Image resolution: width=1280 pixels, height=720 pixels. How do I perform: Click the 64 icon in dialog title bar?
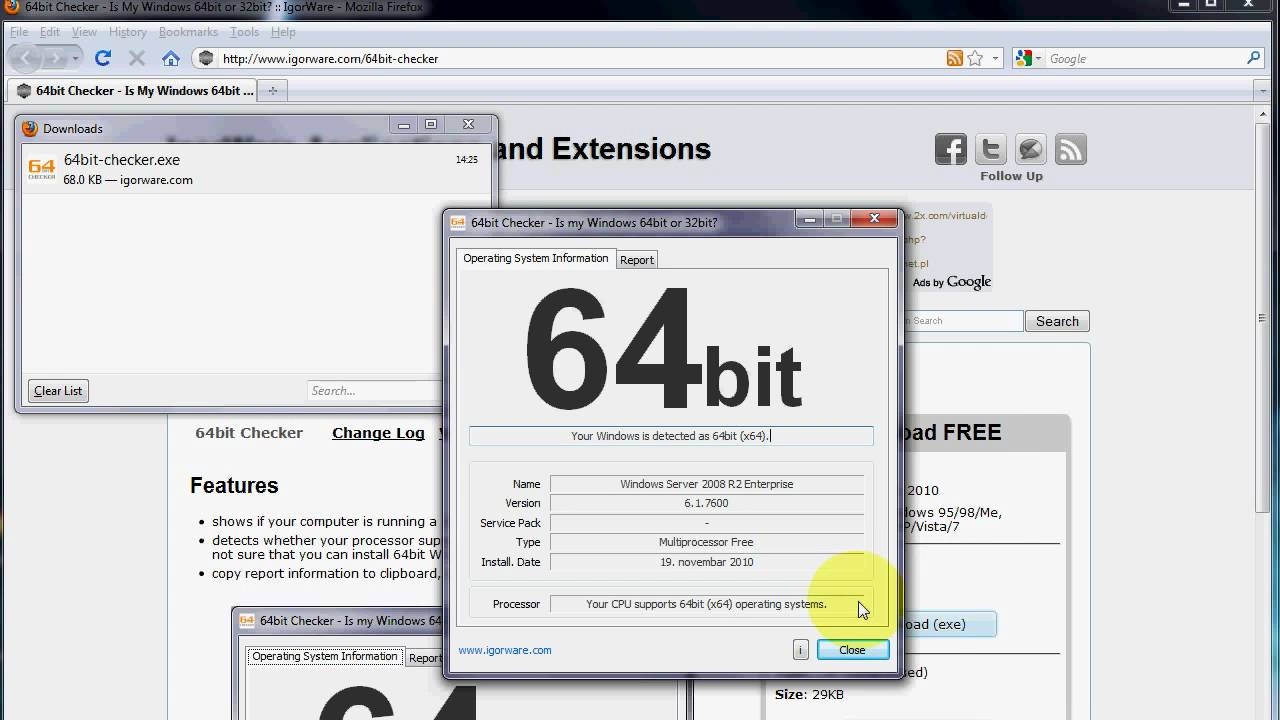[x=458, y=222]
